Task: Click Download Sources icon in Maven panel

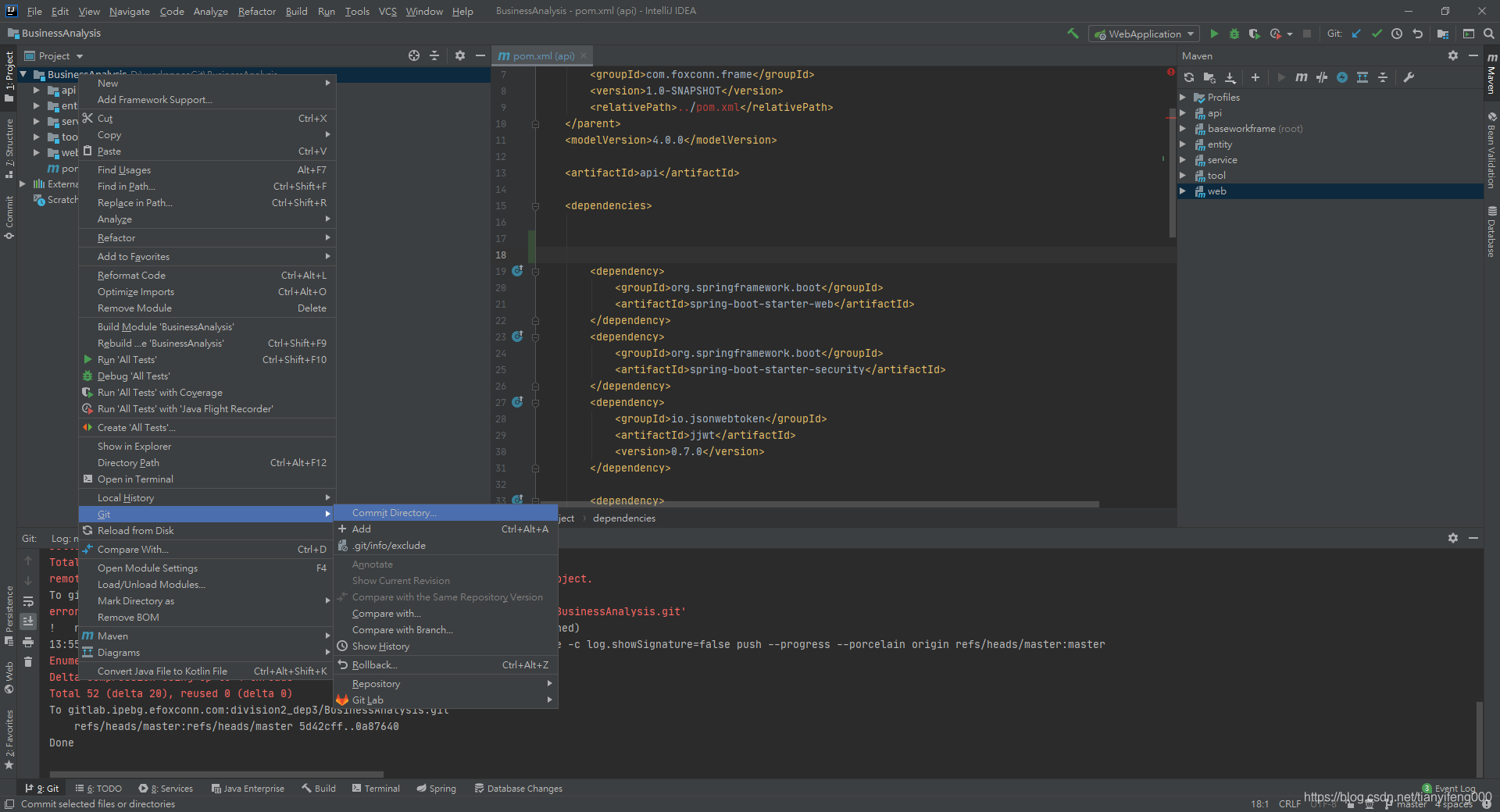Action: [x=1230, y=77]
